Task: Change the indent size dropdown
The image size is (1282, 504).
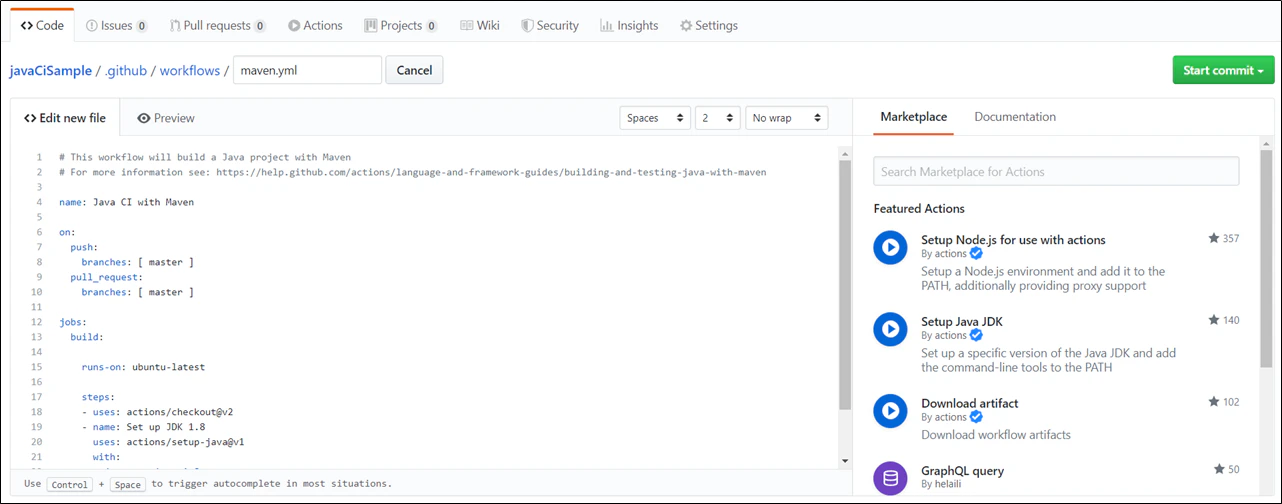Action: (x=718, y=118)
